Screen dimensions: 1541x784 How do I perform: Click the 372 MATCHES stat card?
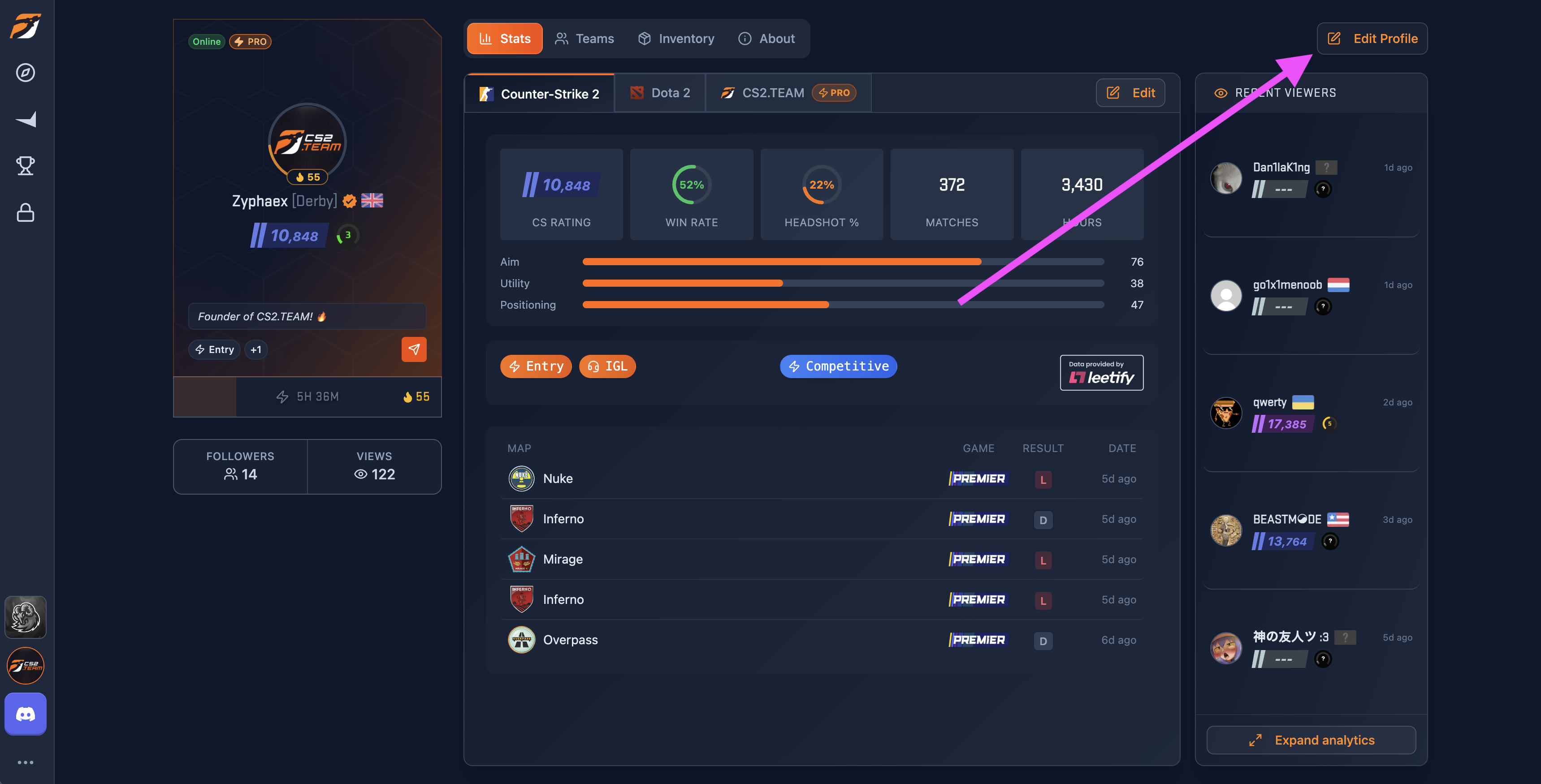pos(952,194)
